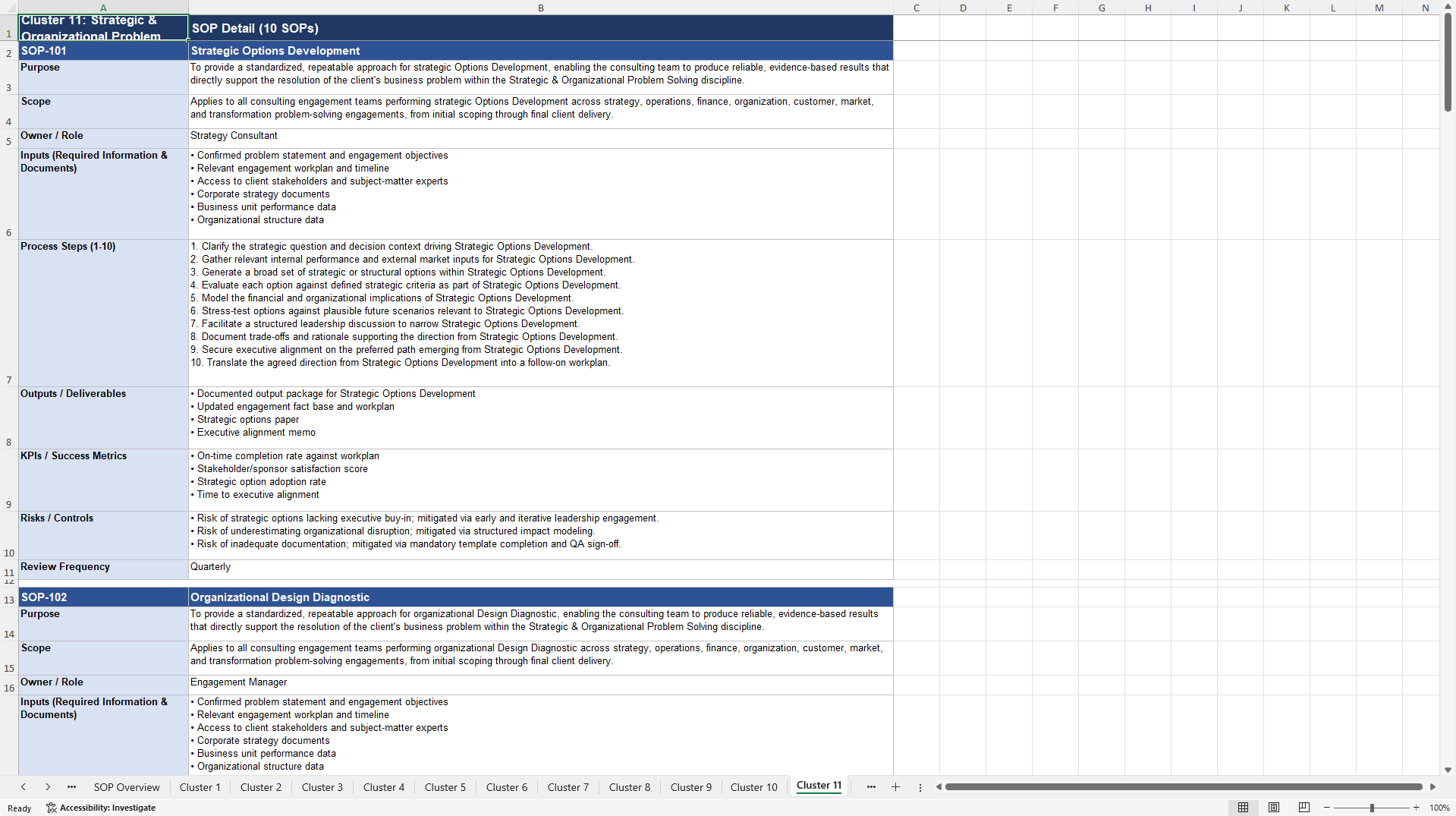Switch to Cluster 8 sheet tab
1456x816 pixels.
(x=630, y=787)
